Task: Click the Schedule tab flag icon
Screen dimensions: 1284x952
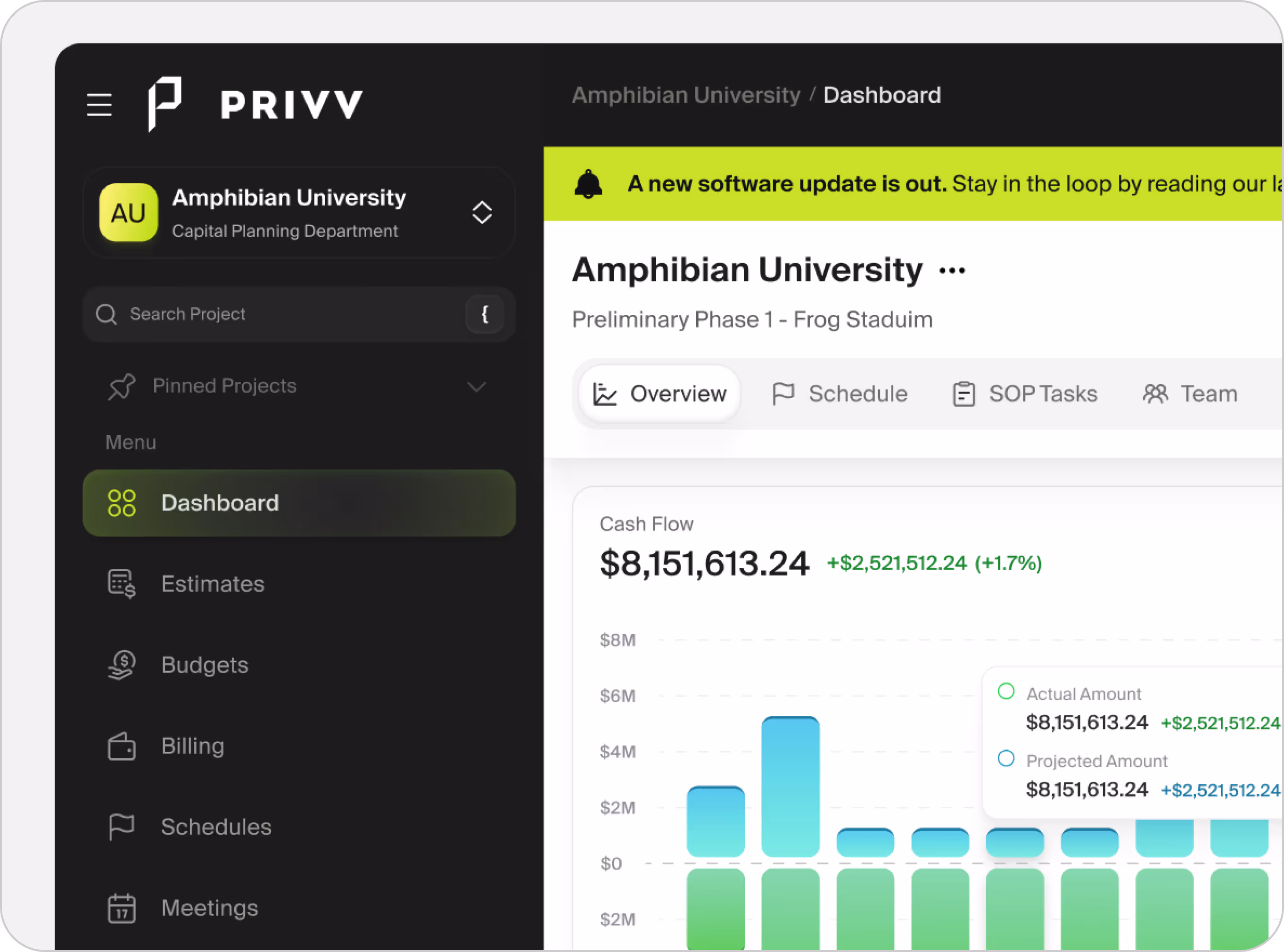Action: tap(783, 394)
